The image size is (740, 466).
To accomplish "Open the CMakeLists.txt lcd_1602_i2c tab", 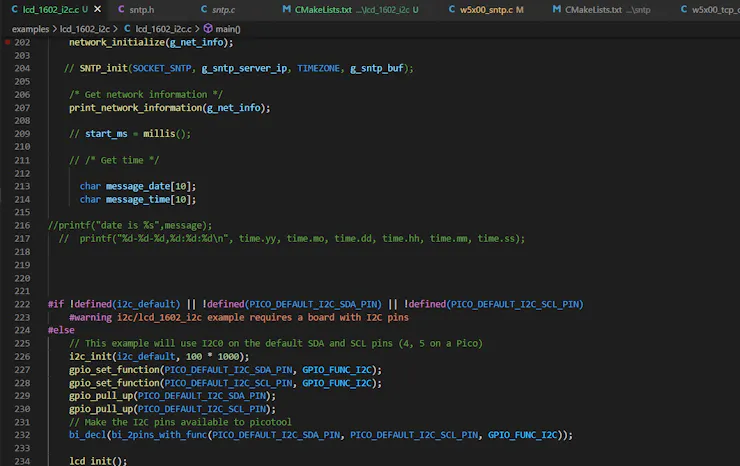I will click(350, 9).
